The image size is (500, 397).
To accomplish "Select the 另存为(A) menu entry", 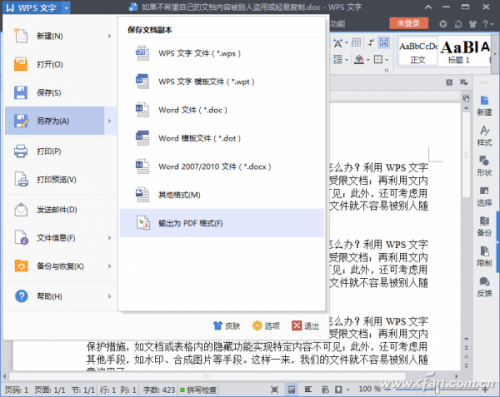I will (55, 121).
